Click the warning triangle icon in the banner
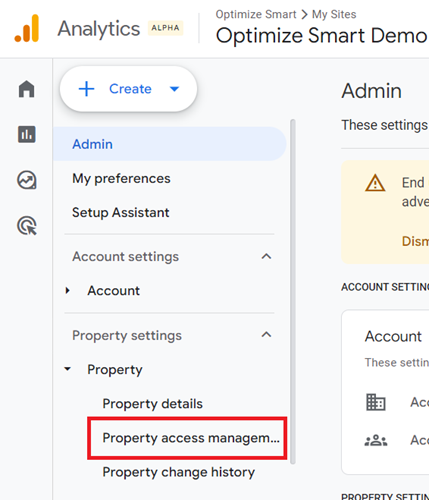Viewport: 429px width, 500px height. pos(375,183)
